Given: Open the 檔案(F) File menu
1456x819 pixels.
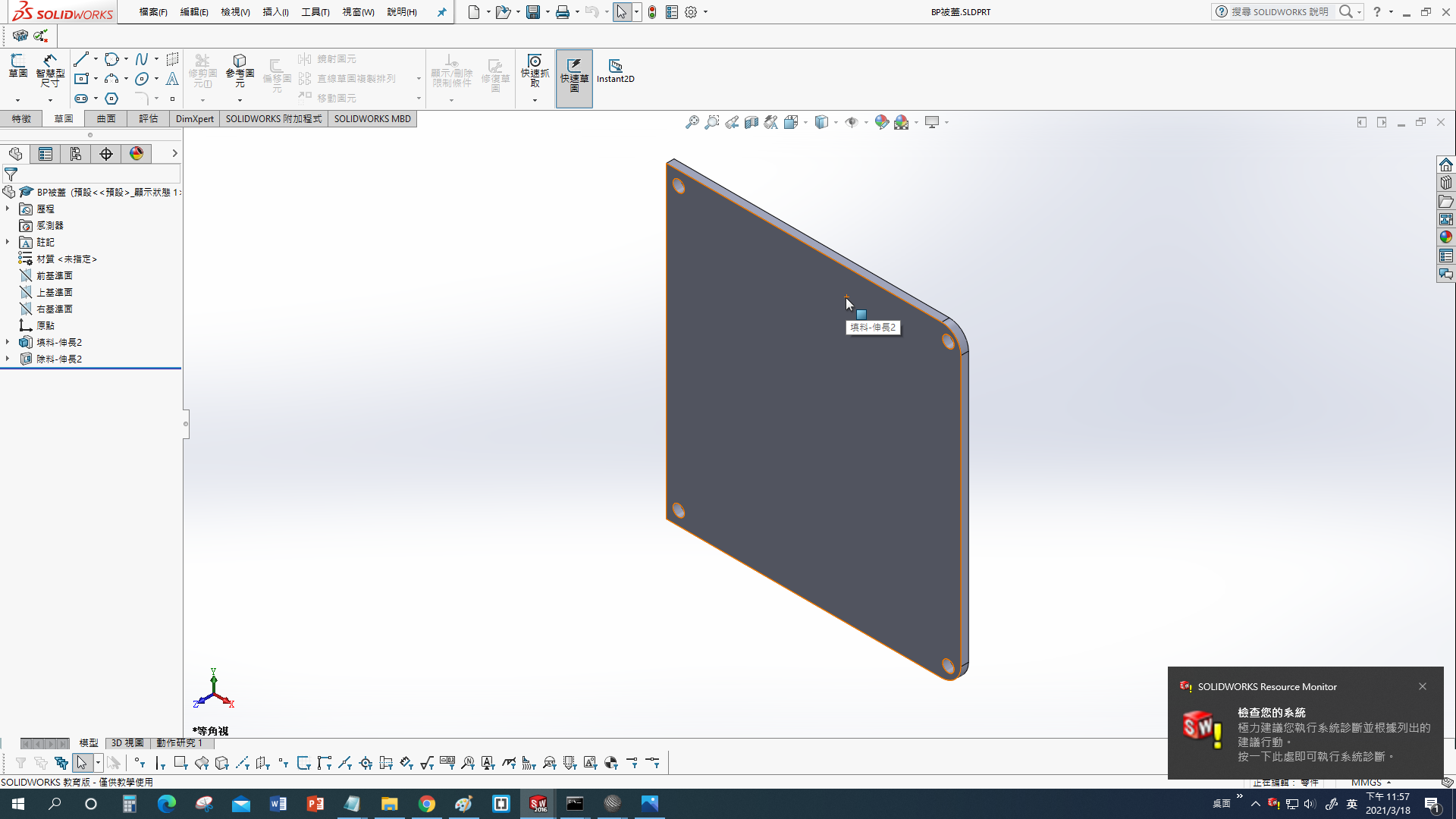Looking at the screenshot, I should [x=153, y=12].
